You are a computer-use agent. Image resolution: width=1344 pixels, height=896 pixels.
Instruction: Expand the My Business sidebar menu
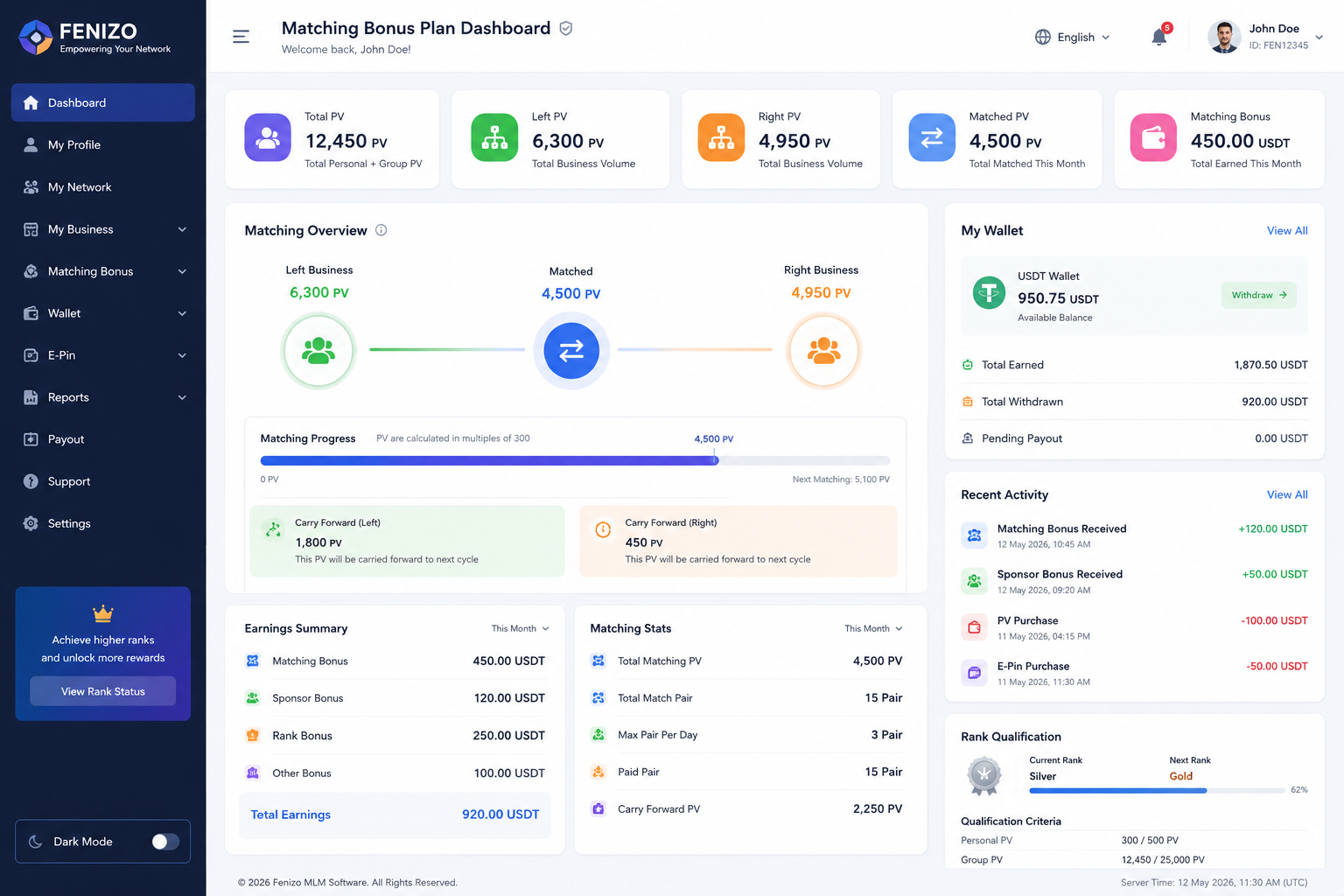103,229
